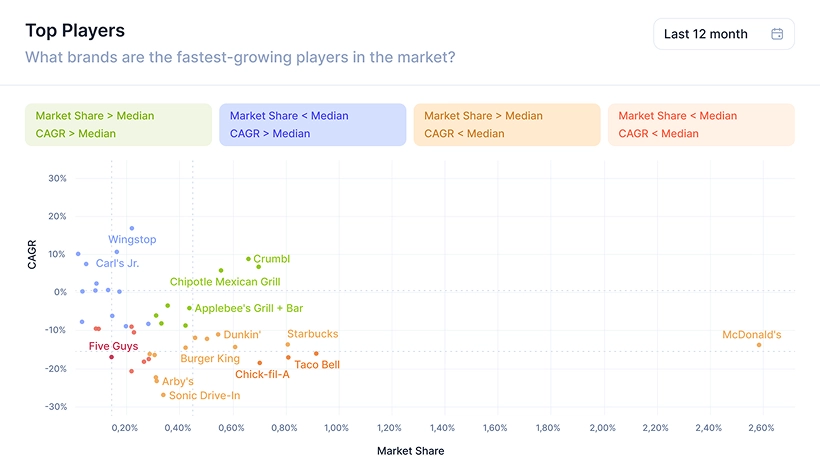Click the Wingstop data point
This screenshot has height=476, width=820.
tap(131, 228)
